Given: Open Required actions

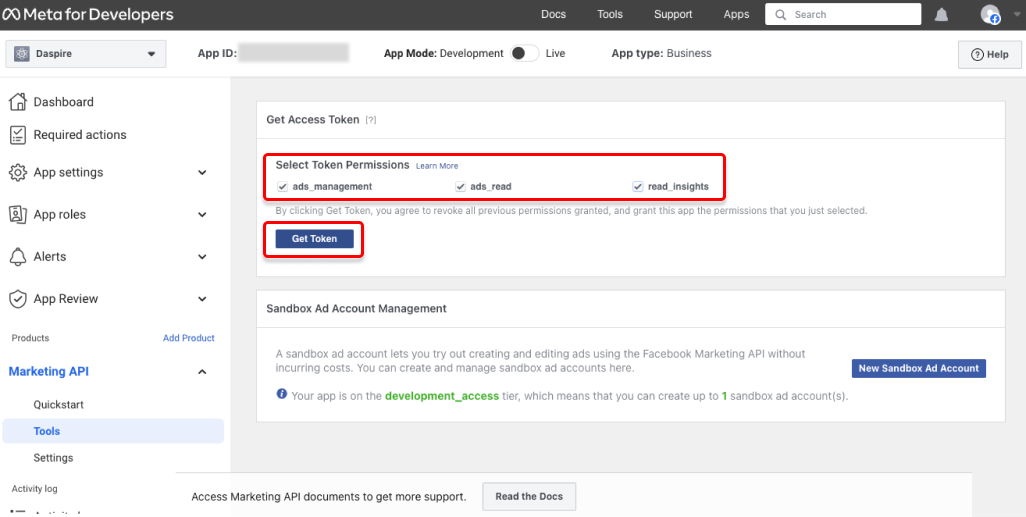Looking at the screenshot, I should [x=80, y=135].
